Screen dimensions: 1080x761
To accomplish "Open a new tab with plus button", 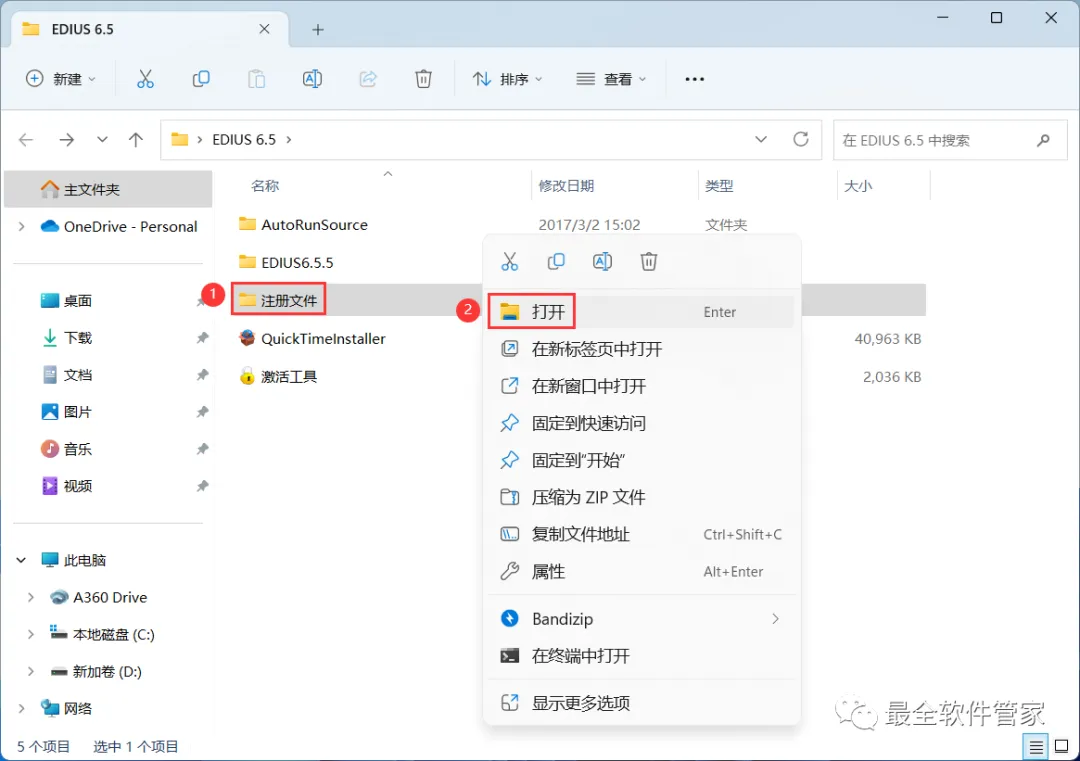I will pos(318,30).
